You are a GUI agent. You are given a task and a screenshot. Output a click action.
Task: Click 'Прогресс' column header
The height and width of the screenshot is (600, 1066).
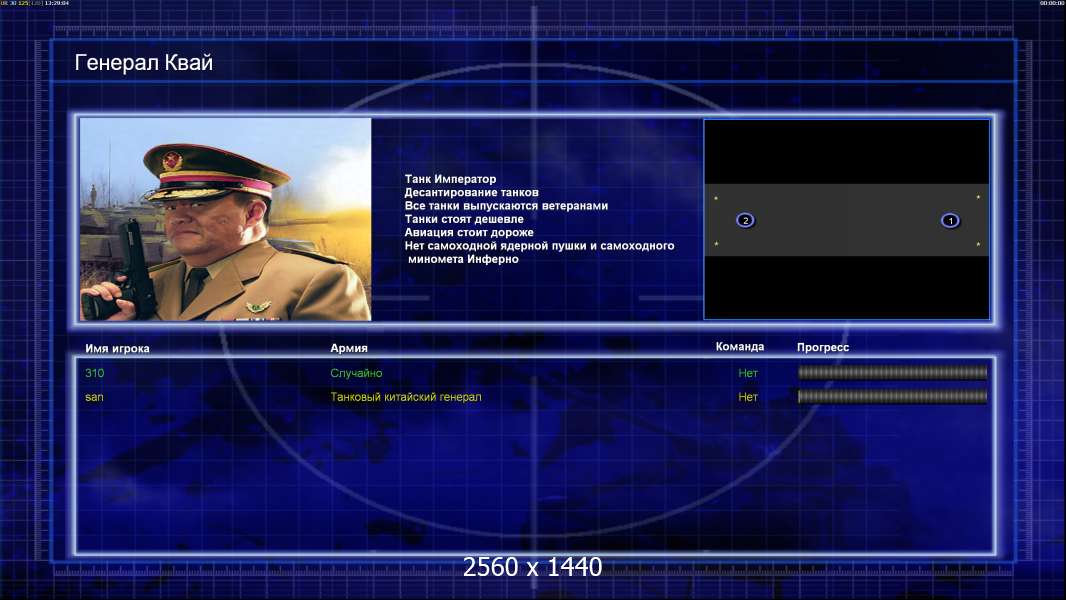[x=823, y=347]
